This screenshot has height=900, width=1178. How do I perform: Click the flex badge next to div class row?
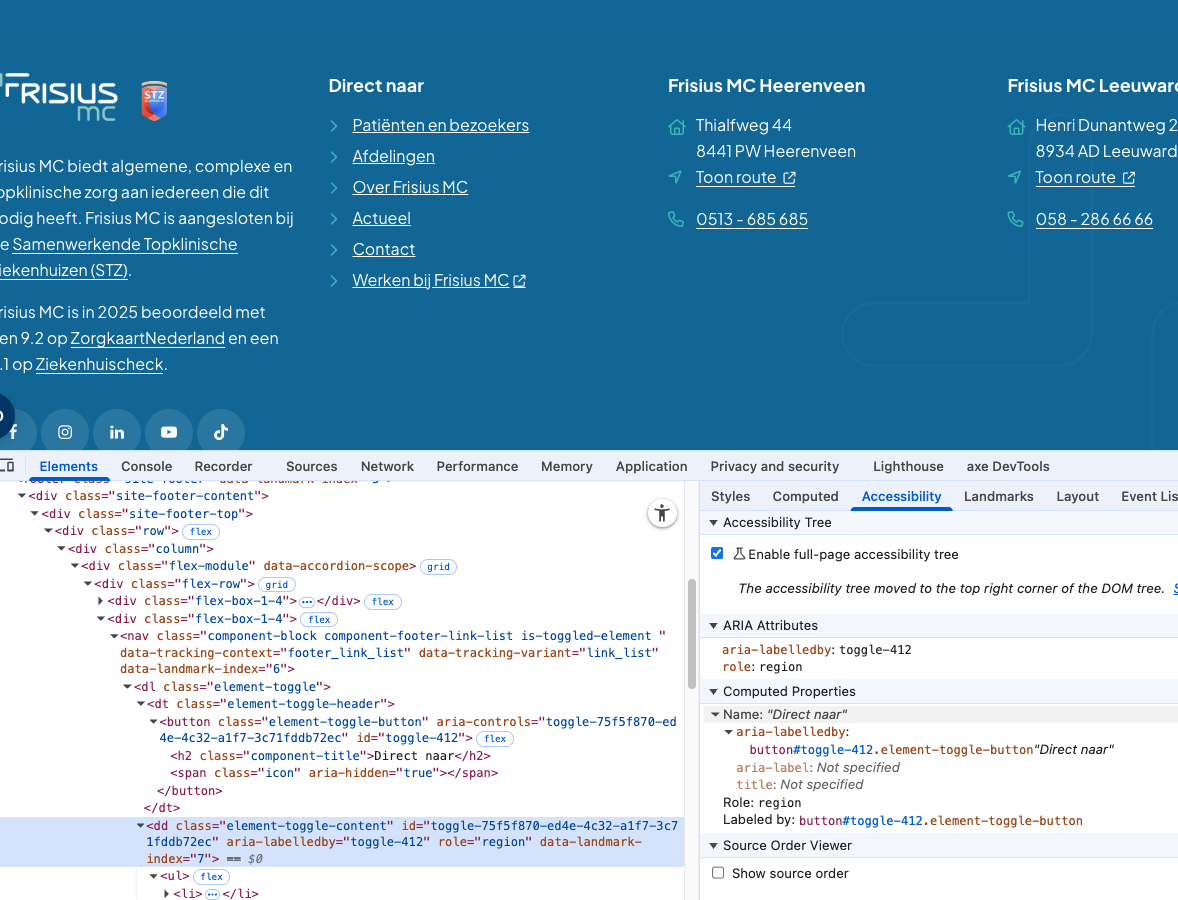(x=201, y=531)
